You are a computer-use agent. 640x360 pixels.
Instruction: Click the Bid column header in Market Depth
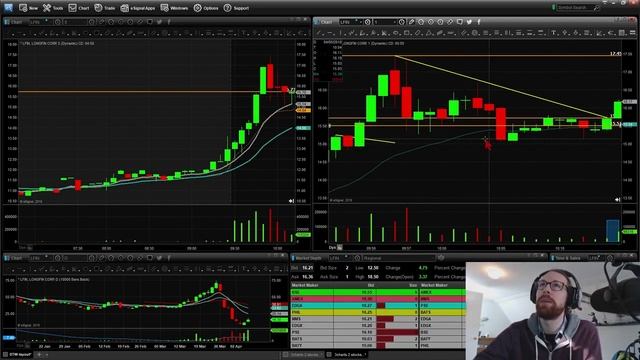click(x=355, y=285)
